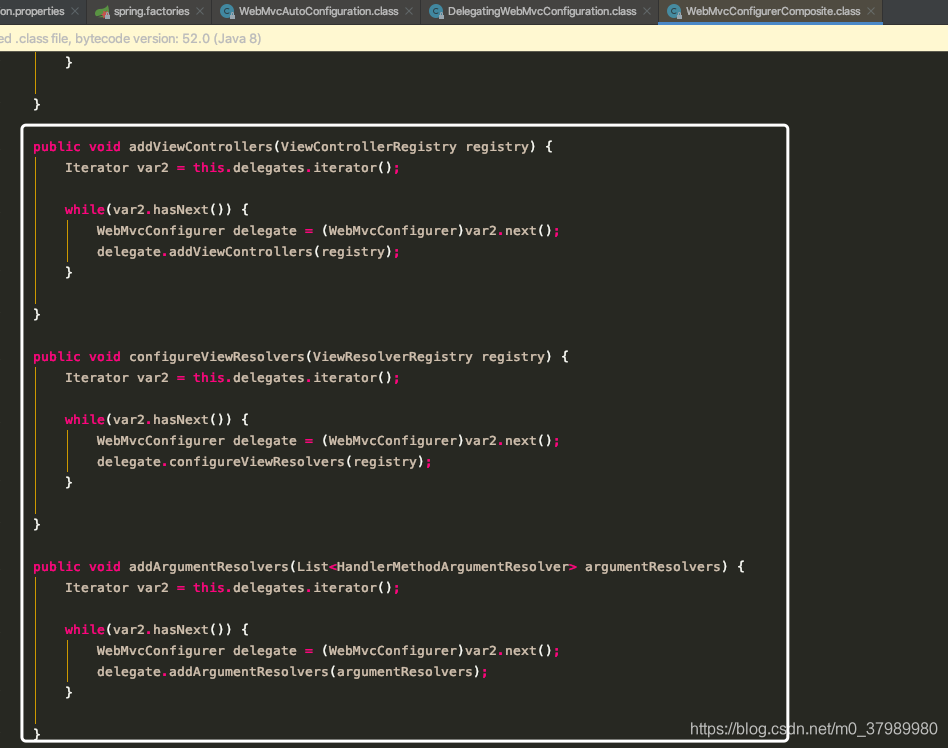Image resolution: width=948 pixels, height=748 pixels.
Task: Click 'while' keyword inside configureViewResolvers method
Action: coord(85,420)
